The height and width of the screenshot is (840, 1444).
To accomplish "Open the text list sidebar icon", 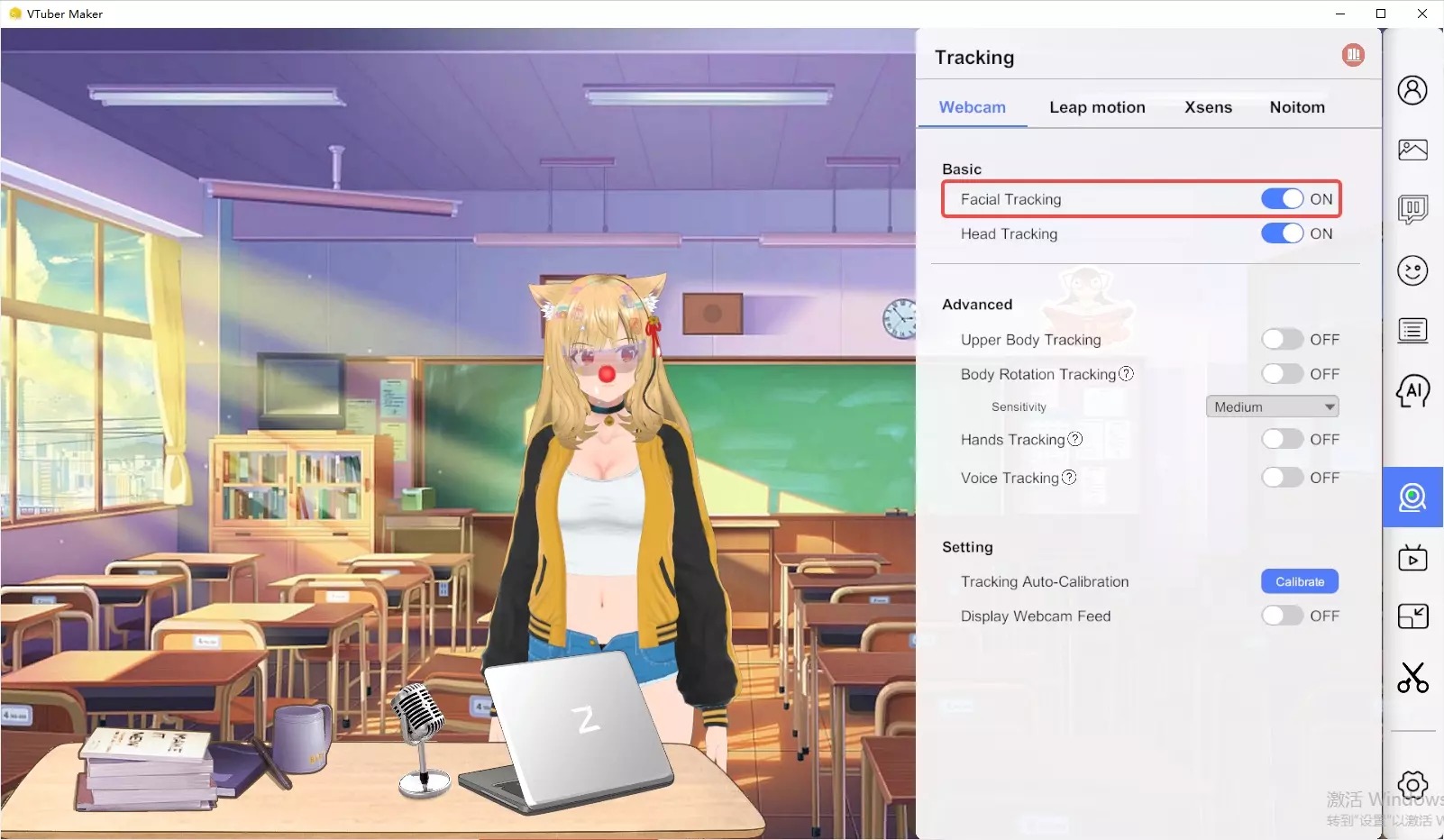I will (1412, 331).
